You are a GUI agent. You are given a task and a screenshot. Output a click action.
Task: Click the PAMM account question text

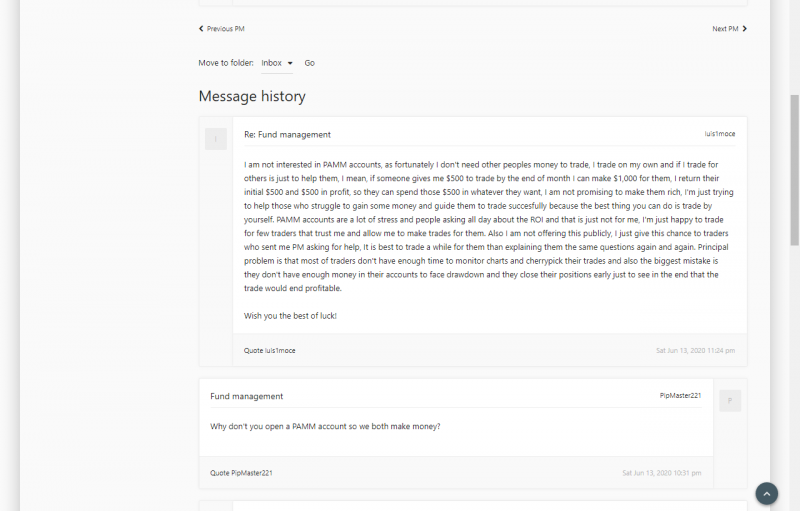[325, 427]
